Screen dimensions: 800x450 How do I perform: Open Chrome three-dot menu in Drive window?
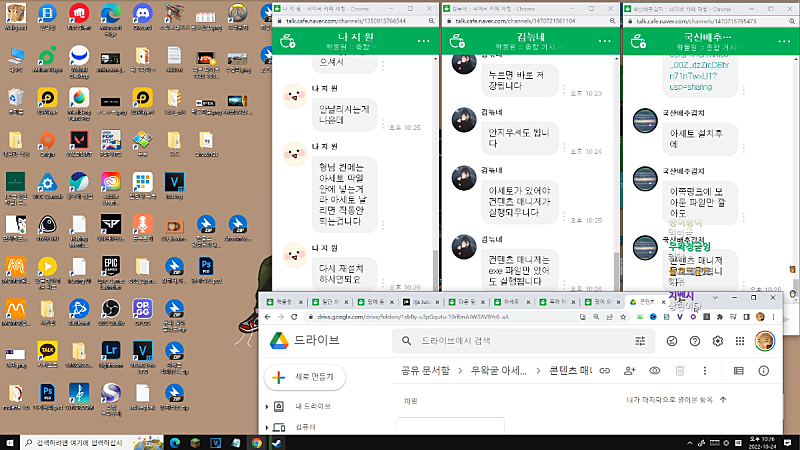[773, 317]
